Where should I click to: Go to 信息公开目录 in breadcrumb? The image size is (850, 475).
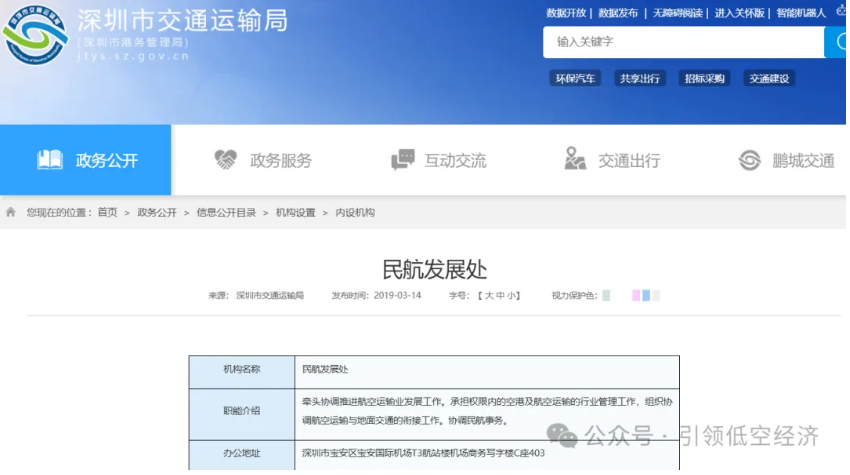coord(226,212)
